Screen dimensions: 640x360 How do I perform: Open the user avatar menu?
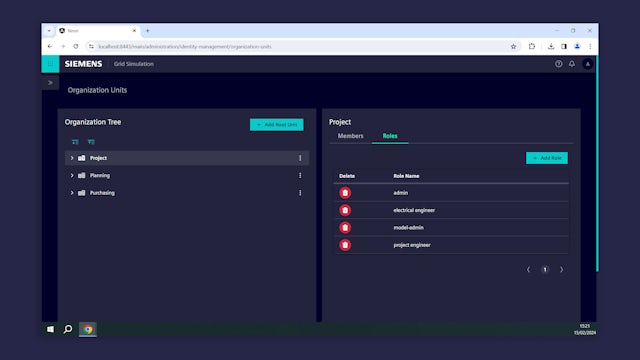(588, 64)
